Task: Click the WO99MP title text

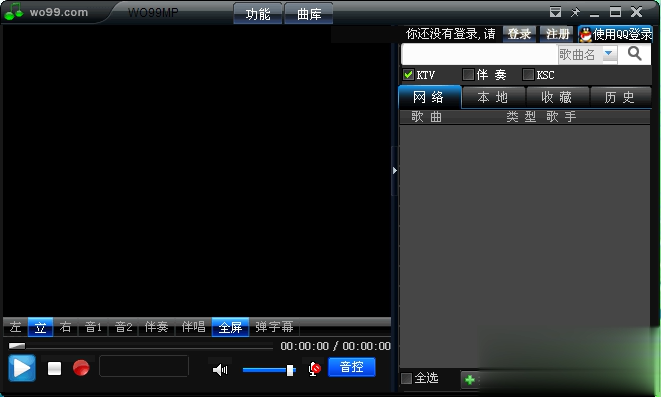Action: click(153, 12)
